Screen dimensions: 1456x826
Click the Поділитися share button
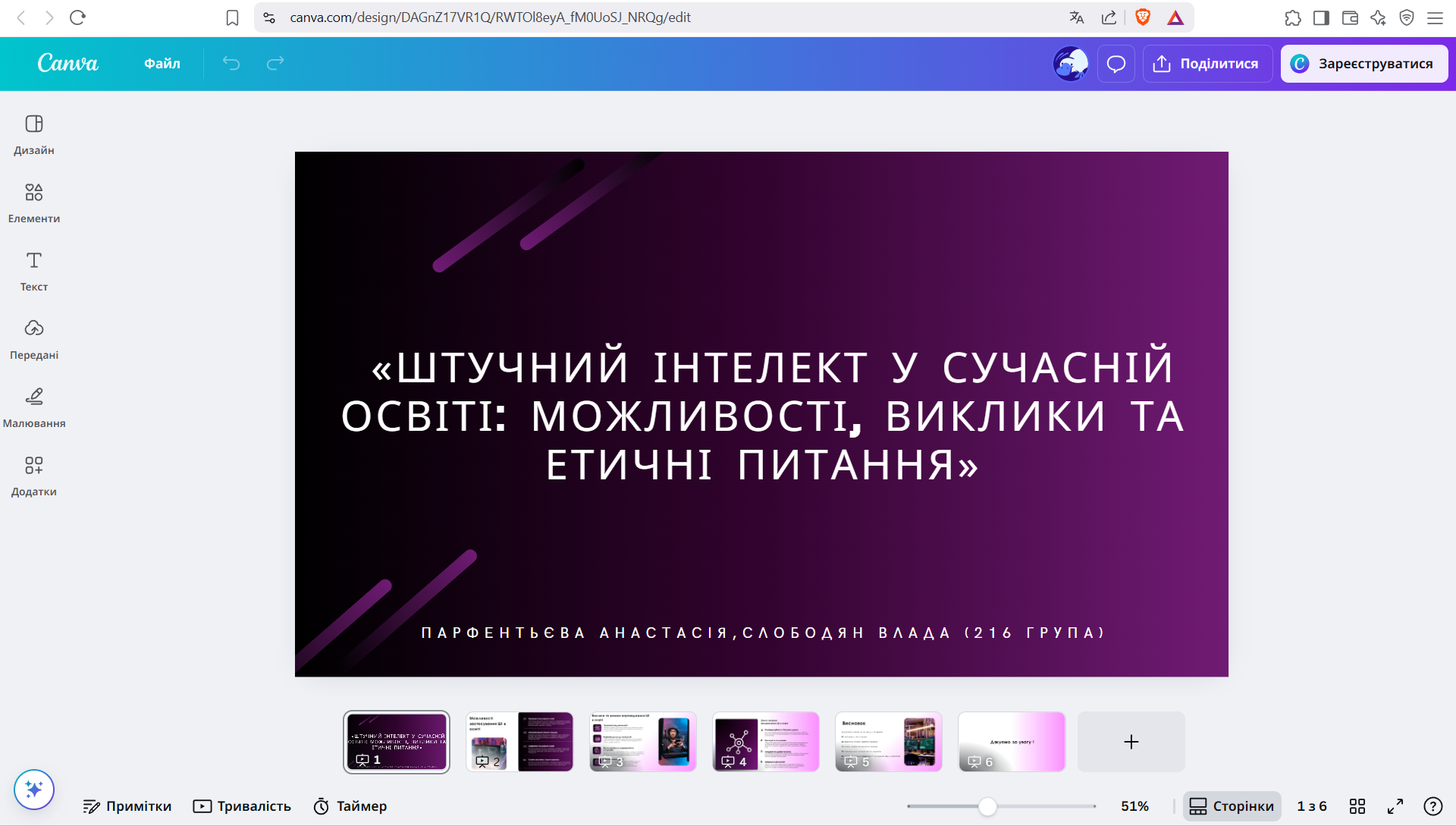coord(1207,64)
